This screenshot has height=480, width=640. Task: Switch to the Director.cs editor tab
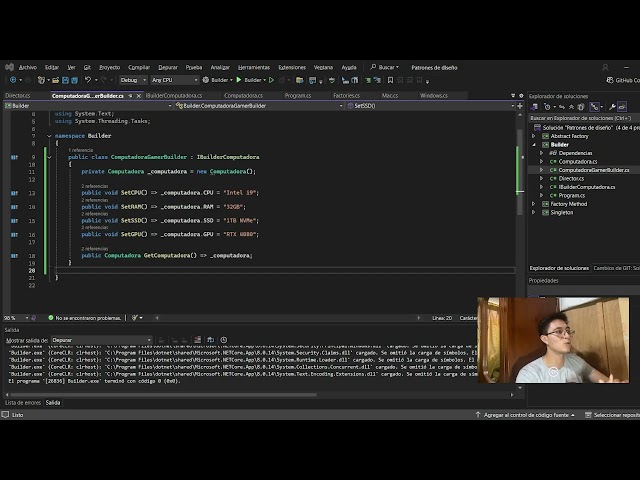tap(18, 96)
